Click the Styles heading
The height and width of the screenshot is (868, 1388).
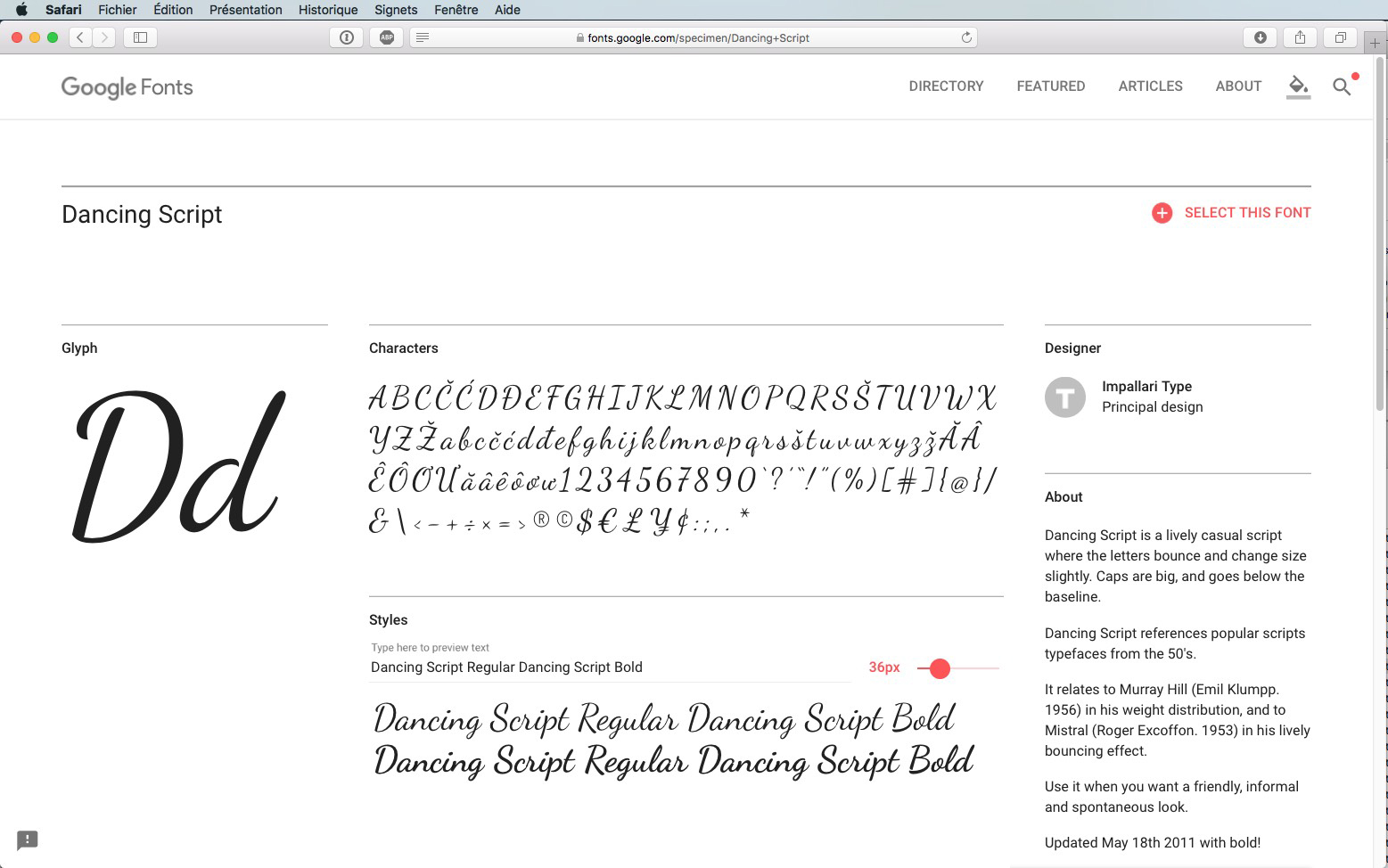pos(388,620)
